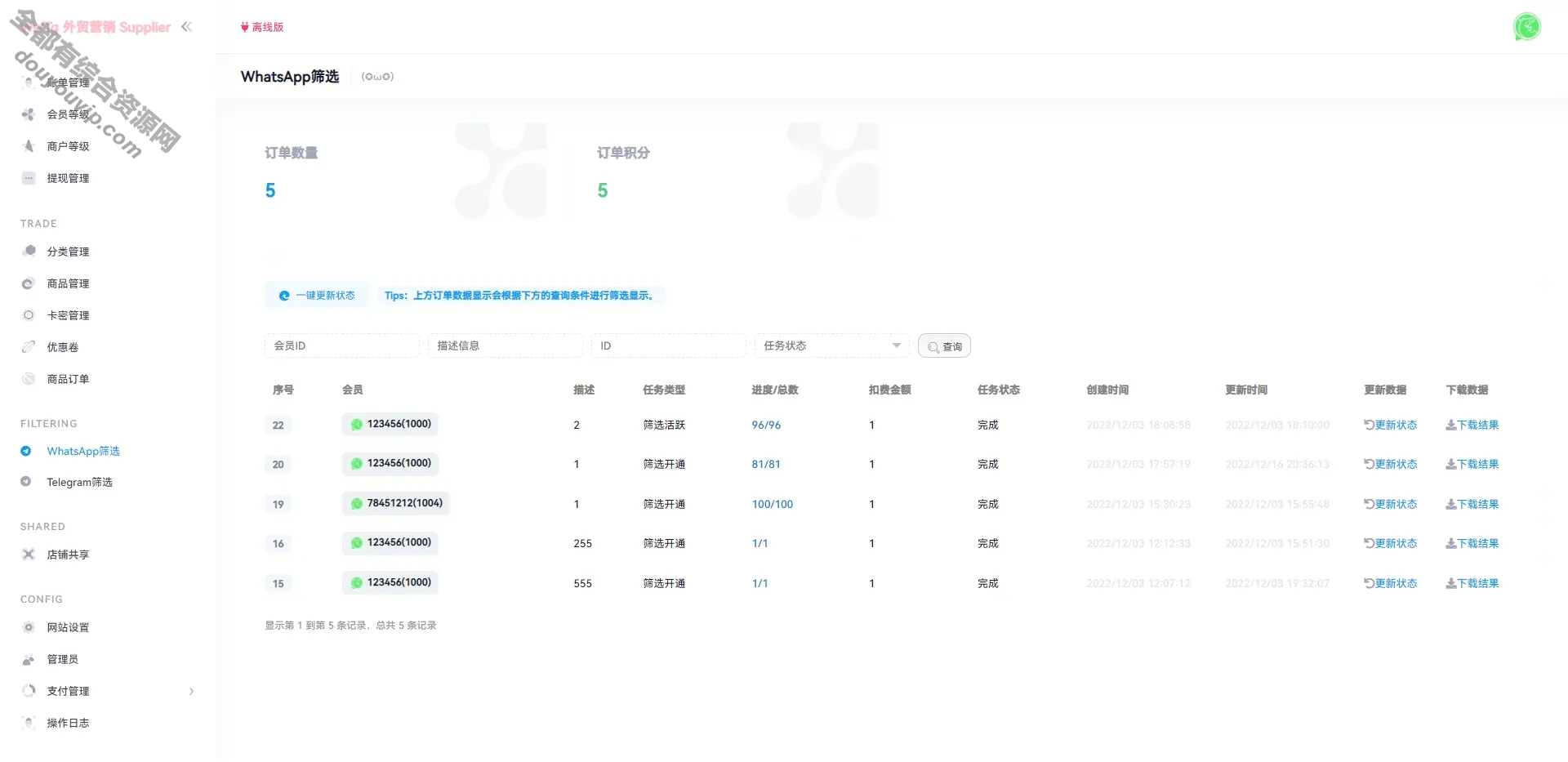Click download icon in row 16
The height and width of the screenshot is (762, 1568).
[x=1451, y=543]
